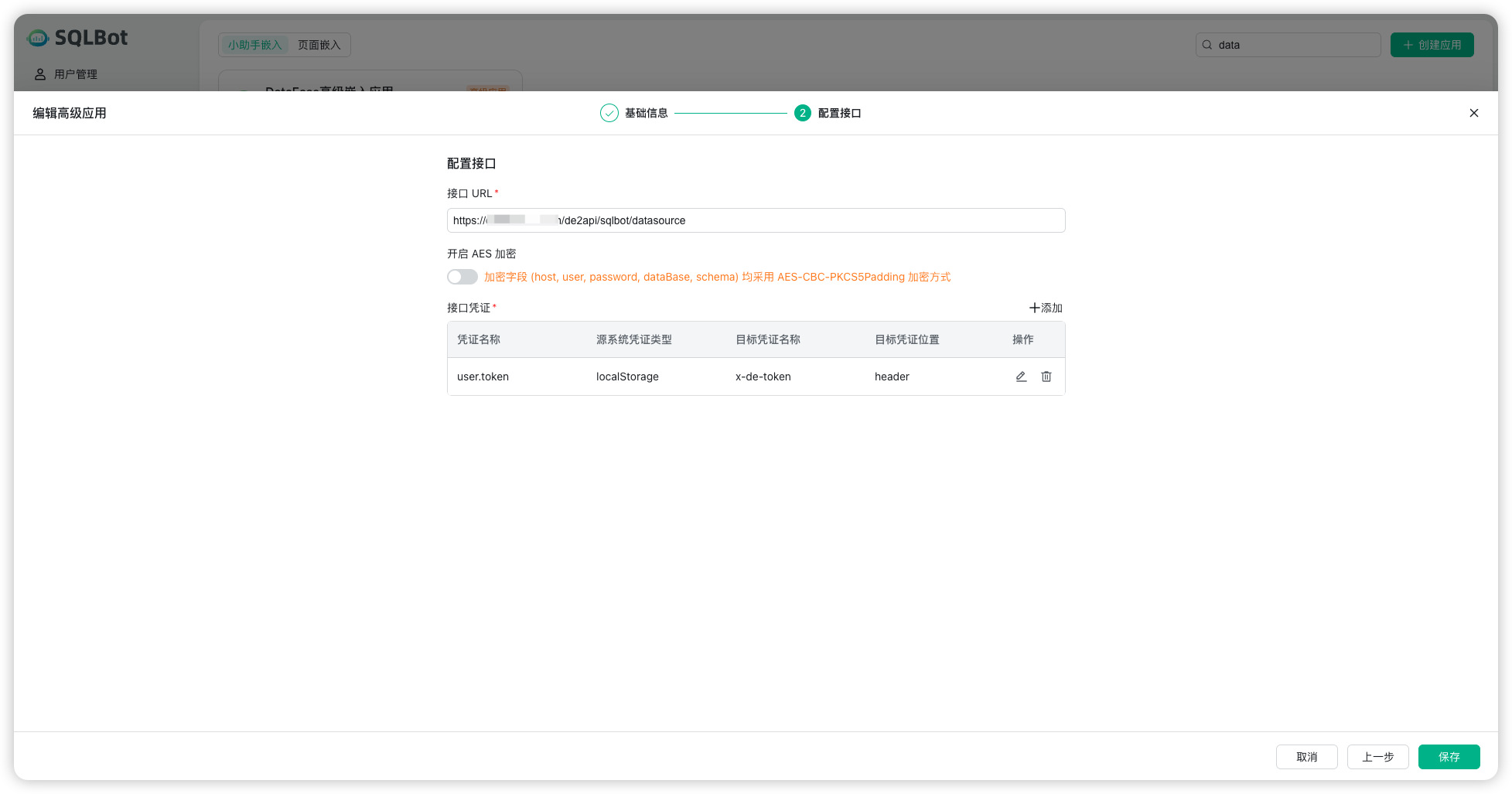
Task: Click the step 2 配置接口 number circle
Action: pyautogui.click(x=802, y=113)
